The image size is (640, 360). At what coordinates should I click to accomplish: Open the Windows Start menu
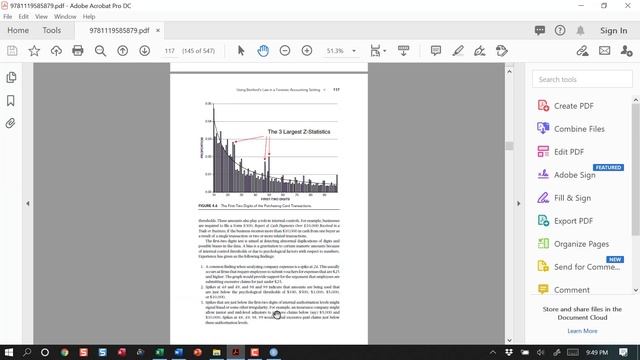tap(8, 352)
